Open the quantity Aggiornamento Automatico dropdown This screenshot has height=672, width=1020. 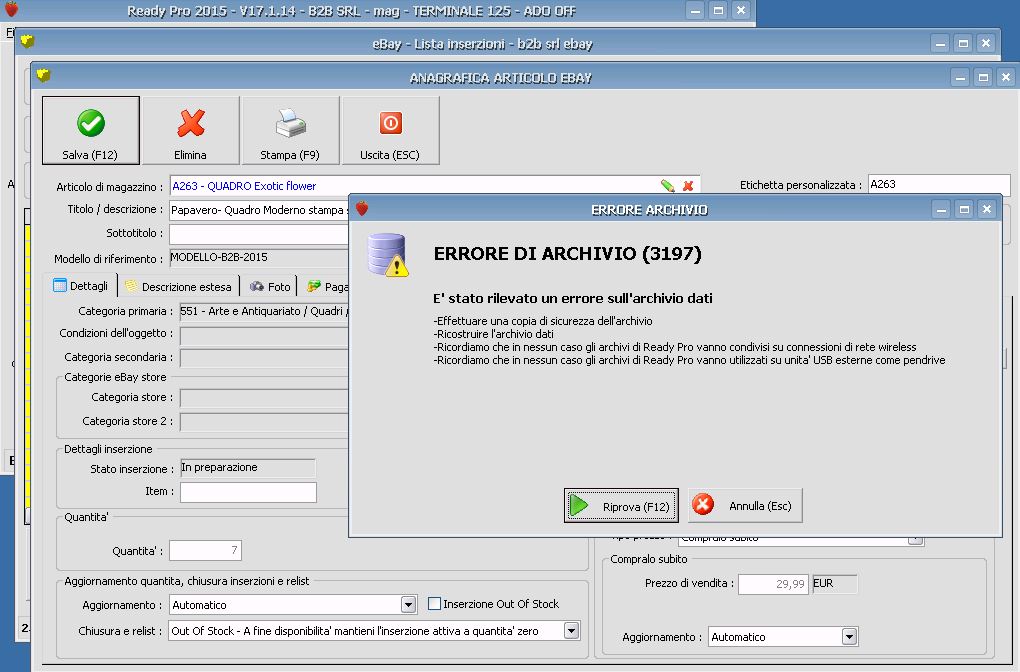(408, 605)
